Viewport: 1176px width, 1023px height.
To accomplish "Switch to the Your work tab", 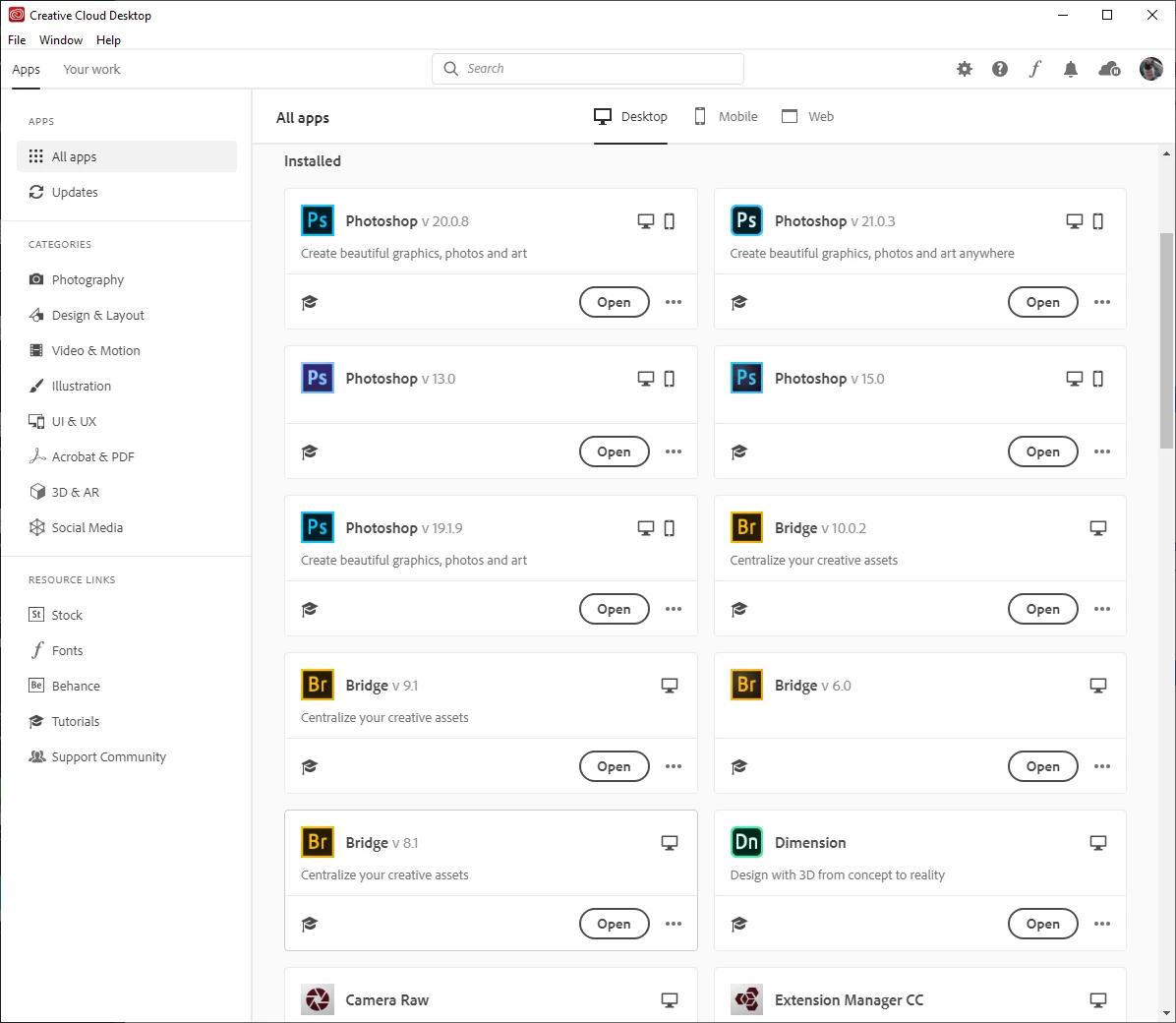I will tap(91, 69).
